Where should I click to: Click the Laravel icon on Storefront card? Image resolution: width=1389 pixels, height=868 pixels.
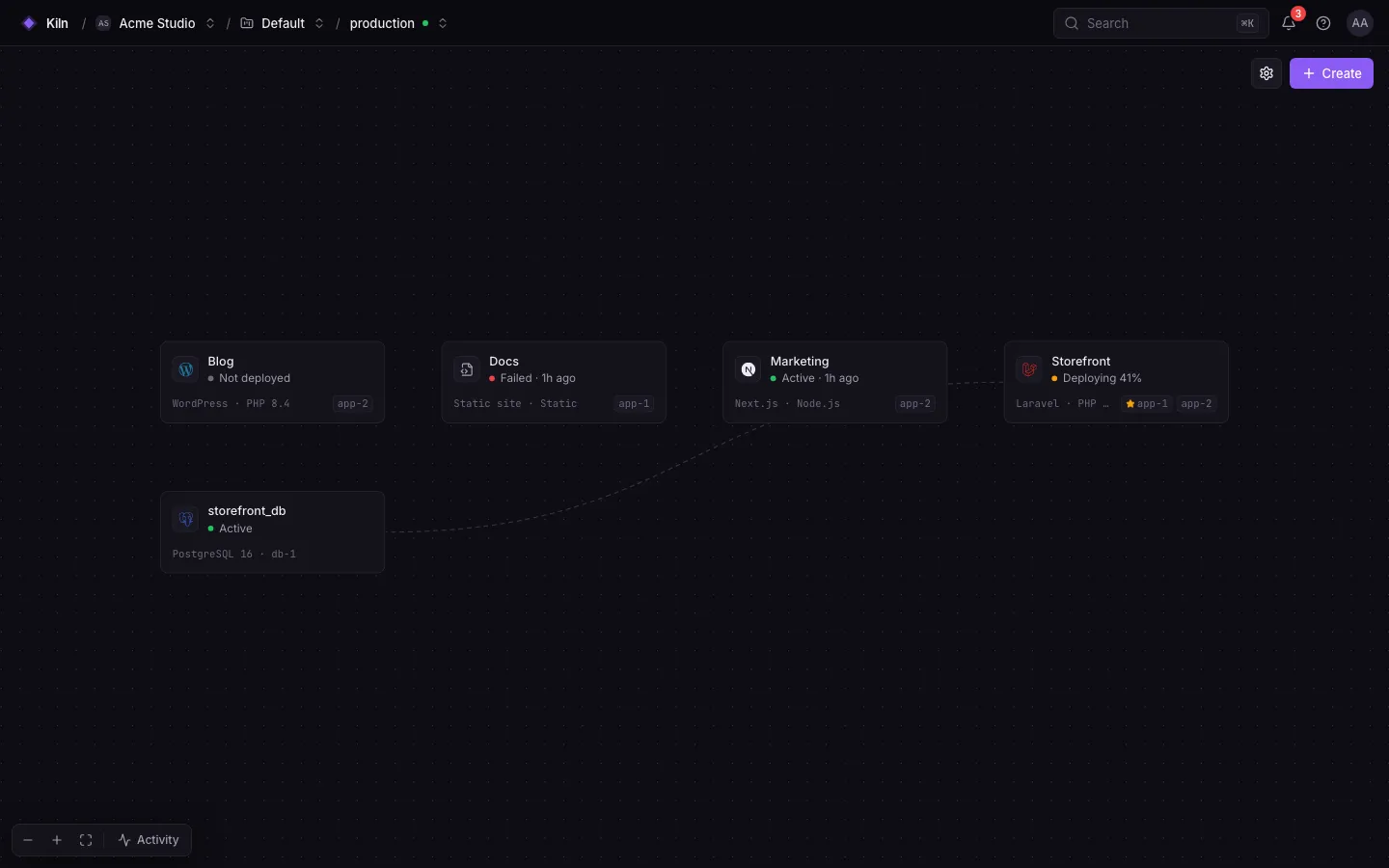click(x=1029, y=369)
